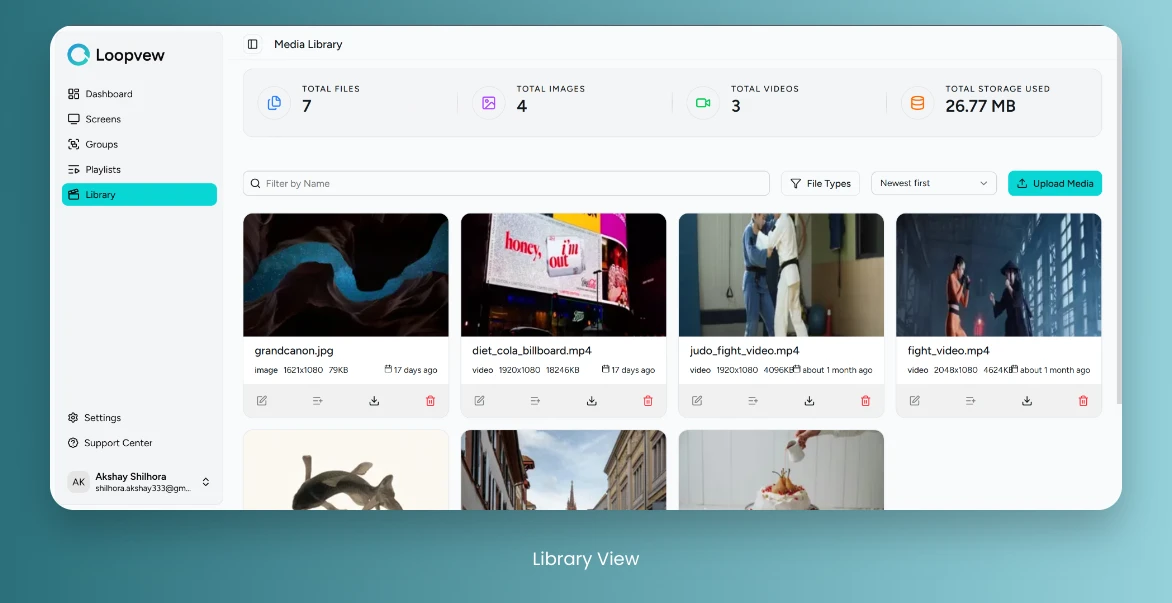Open the street buildings thumbnail
This screenshot has width=1172, height=603.
[564, 470]
